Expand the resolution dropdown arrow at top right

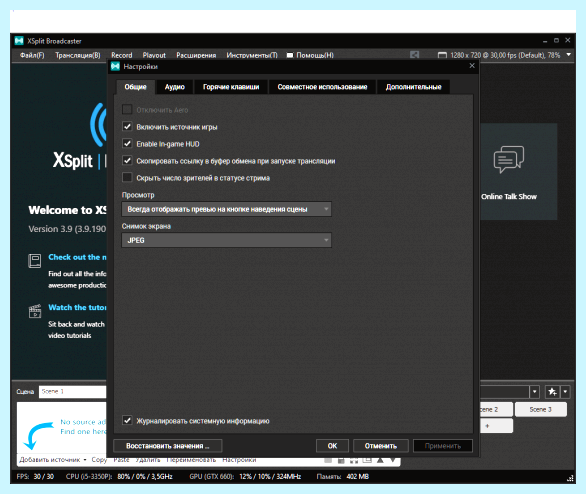click(569, 55)
